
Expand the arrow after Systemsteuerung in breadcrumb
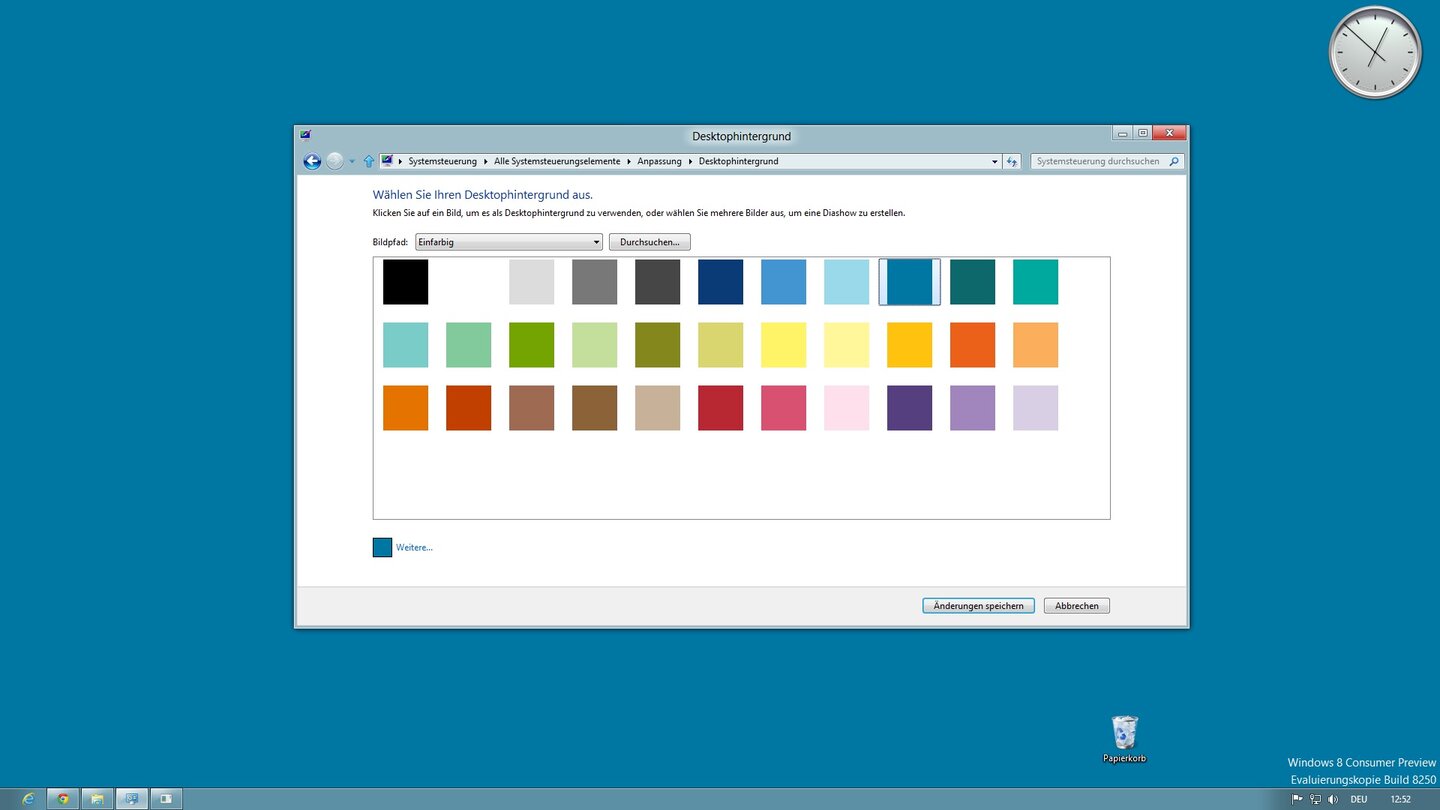[486, 161]
